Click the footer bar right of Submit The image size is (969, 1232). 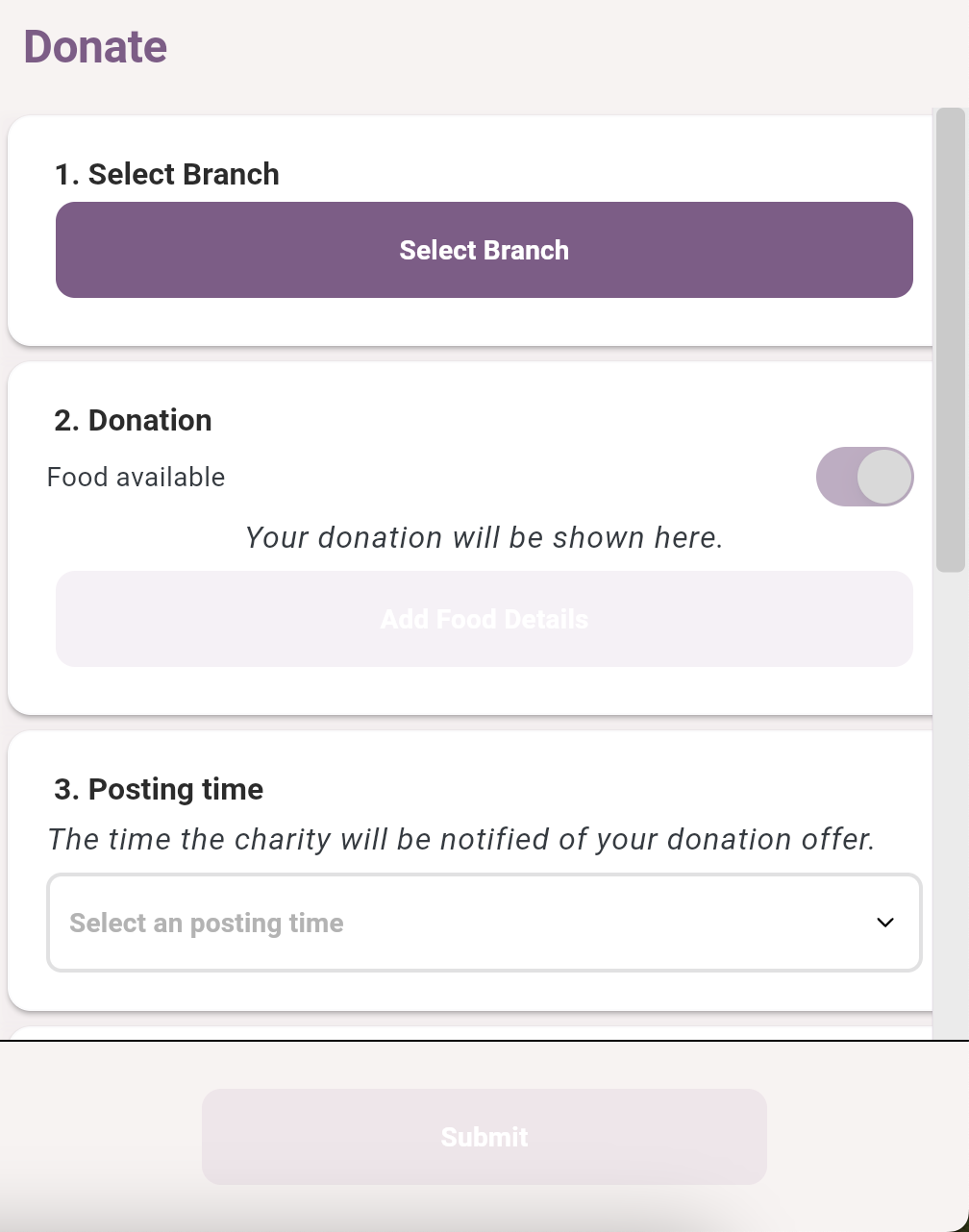pyautogui.click(x=865, y=1137)
